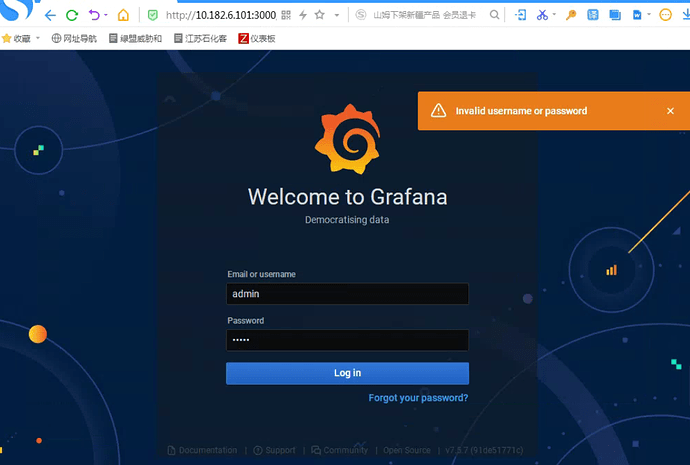690x465 pixels.
Task: Click the search box with Chinese suggestion text
Action: coord(424,15)
